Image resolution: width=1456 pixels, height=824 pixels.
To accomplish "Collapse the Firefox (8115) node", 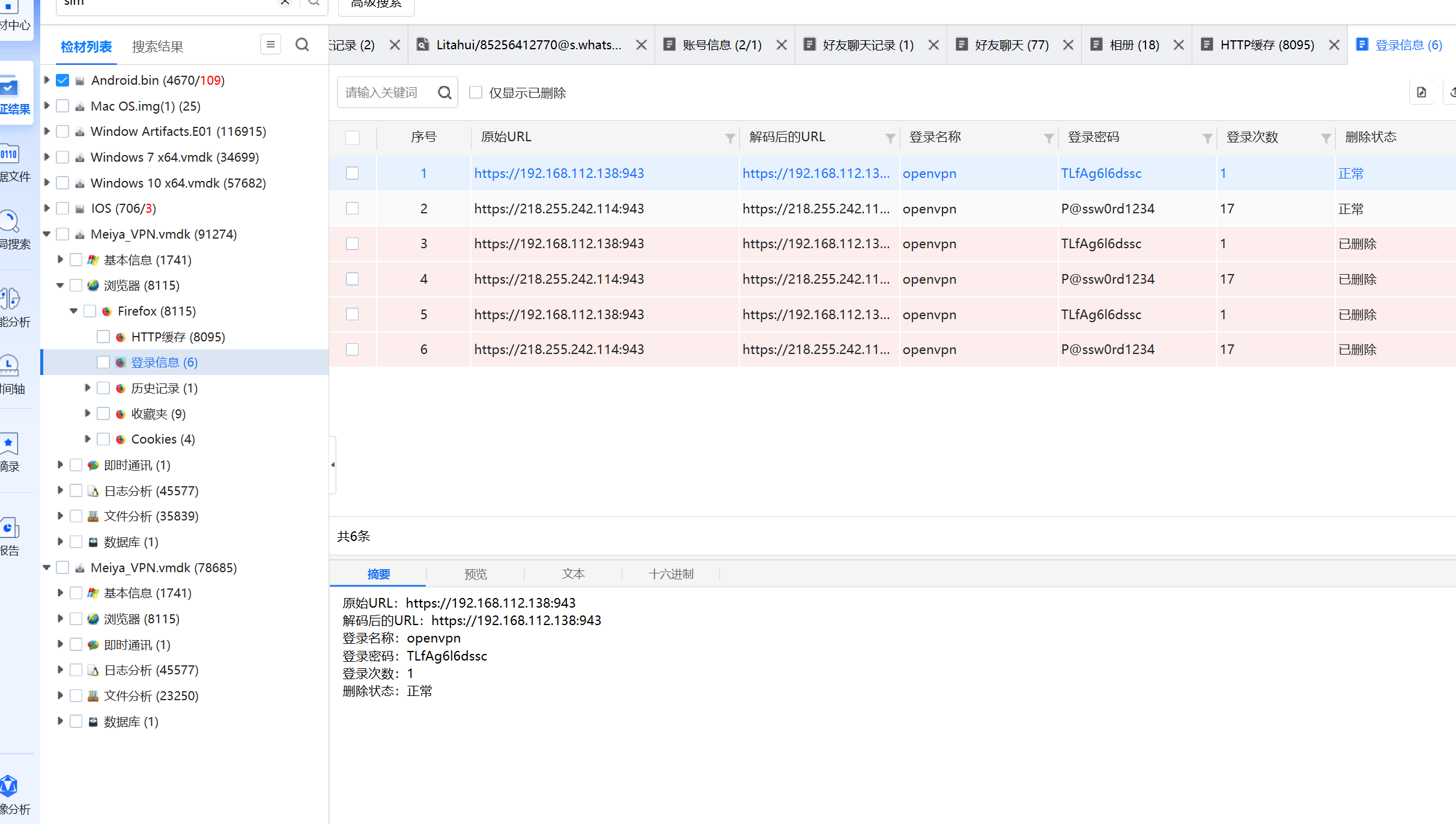I will (x=74, y=311).
